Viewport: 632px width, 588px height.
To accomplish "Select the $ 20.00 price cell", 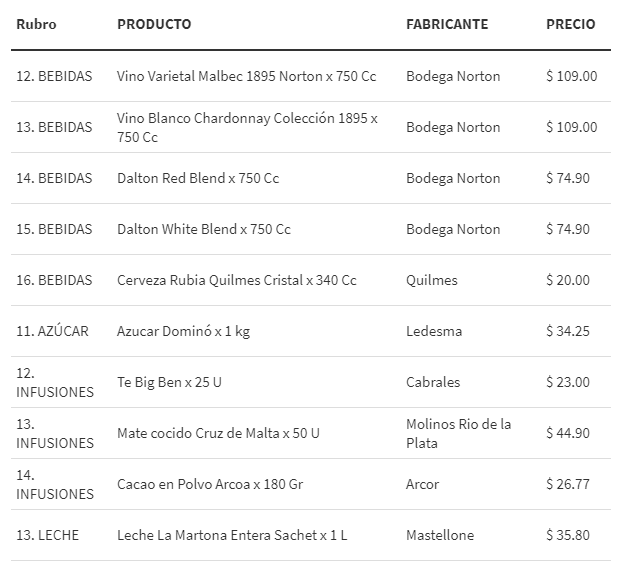I will point(568,280).
